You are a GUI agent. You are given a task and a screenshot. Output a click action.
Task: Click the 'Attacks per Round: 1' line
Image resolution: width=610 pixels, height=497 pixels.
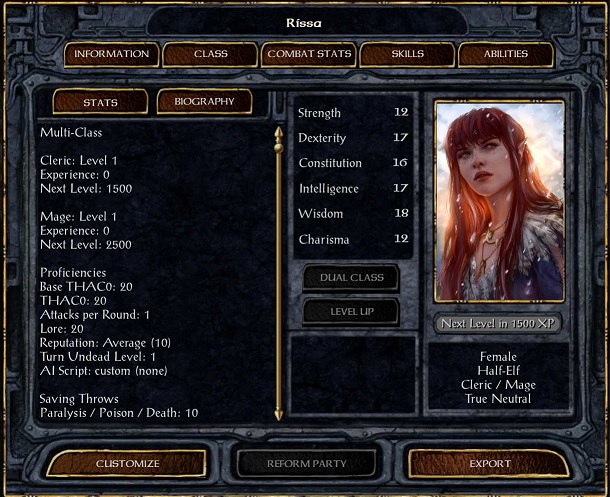tap(95, 315)
